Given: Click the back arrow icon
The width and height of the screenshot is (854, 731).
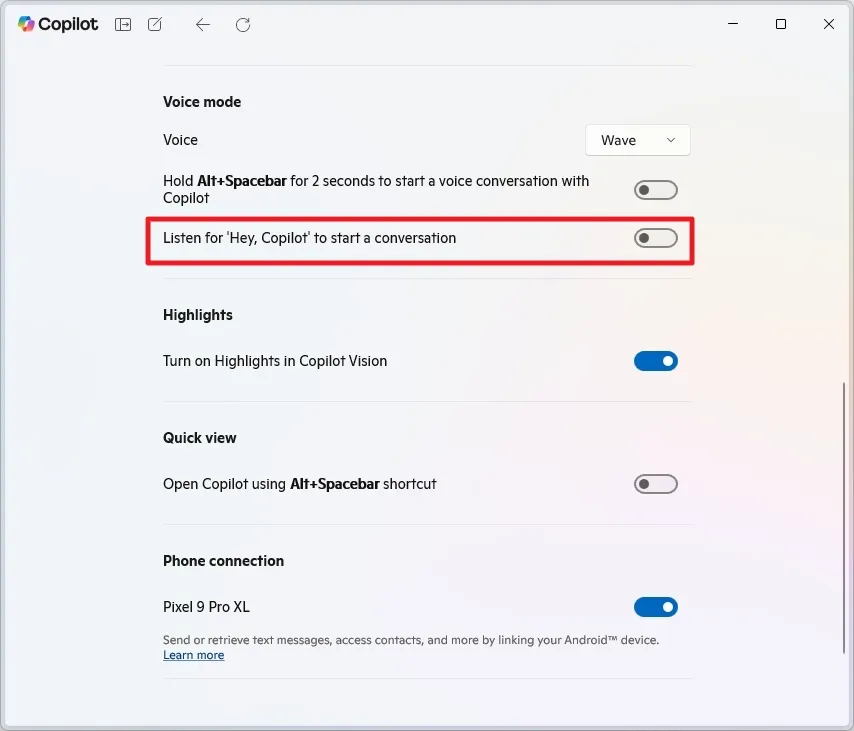Looking at the screenshot, I should coord(202,24).
